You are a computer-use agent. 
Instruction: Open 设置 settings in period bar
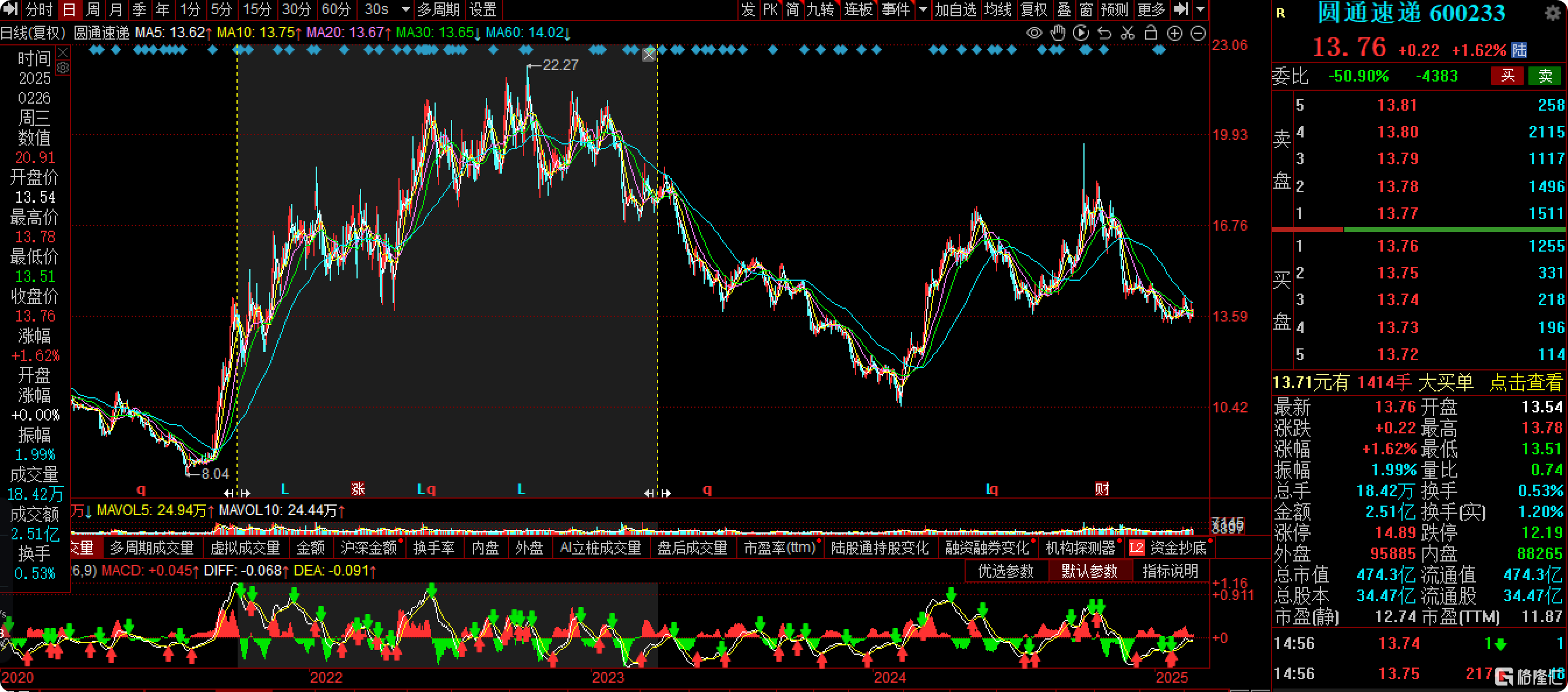coord(483,9)
